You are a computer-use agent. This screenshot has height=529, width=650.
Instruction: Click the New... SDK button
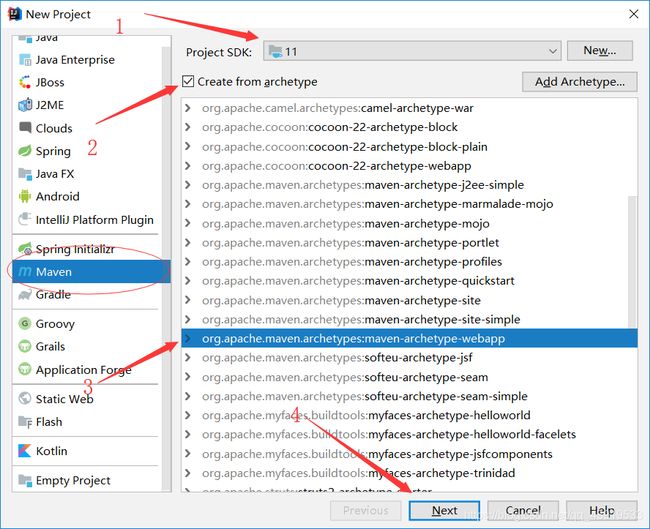point(599,51)
